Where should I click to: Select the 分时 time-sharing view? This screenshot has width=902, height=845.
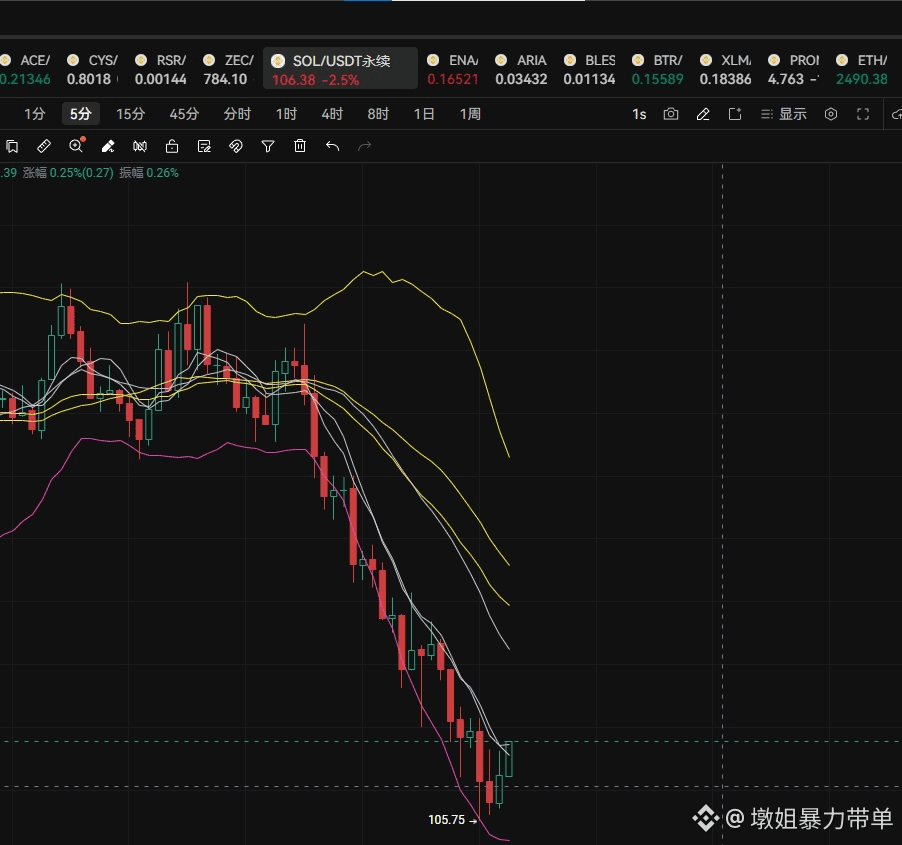coord(237,114)
